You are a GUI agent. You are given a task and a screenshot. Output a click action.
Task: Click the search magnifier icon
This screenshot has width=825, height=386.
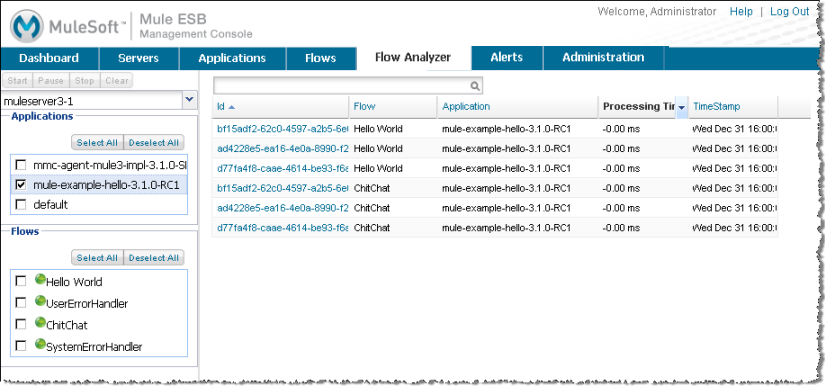[x=475, y=86]
